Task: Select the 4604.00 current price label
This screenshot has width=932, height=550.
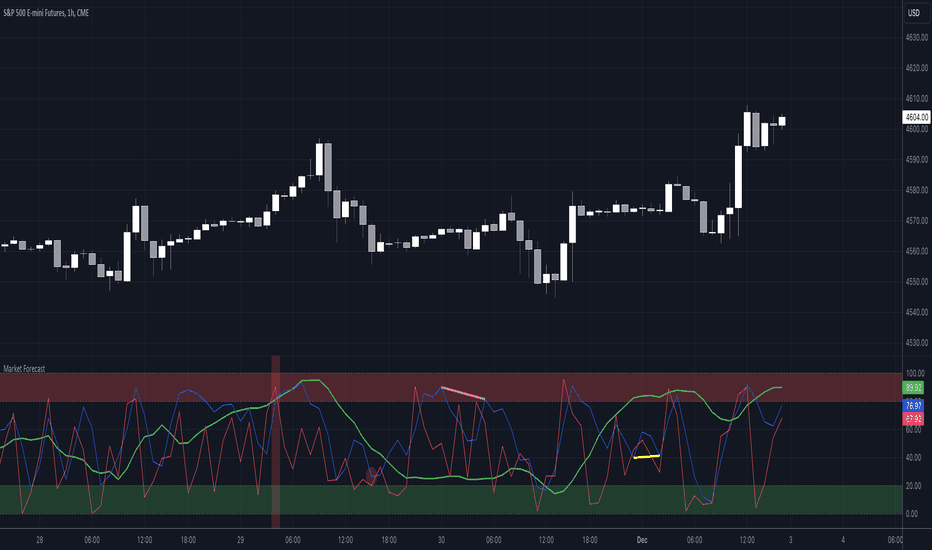Action: pyautogui.click(x=916, y=117)
